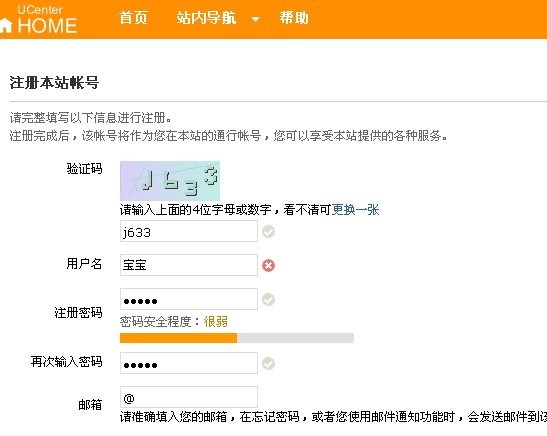
Task: Click the checkmark icon next to 注册密码 field
Action: pyautogui.click(x=268, y=299)
